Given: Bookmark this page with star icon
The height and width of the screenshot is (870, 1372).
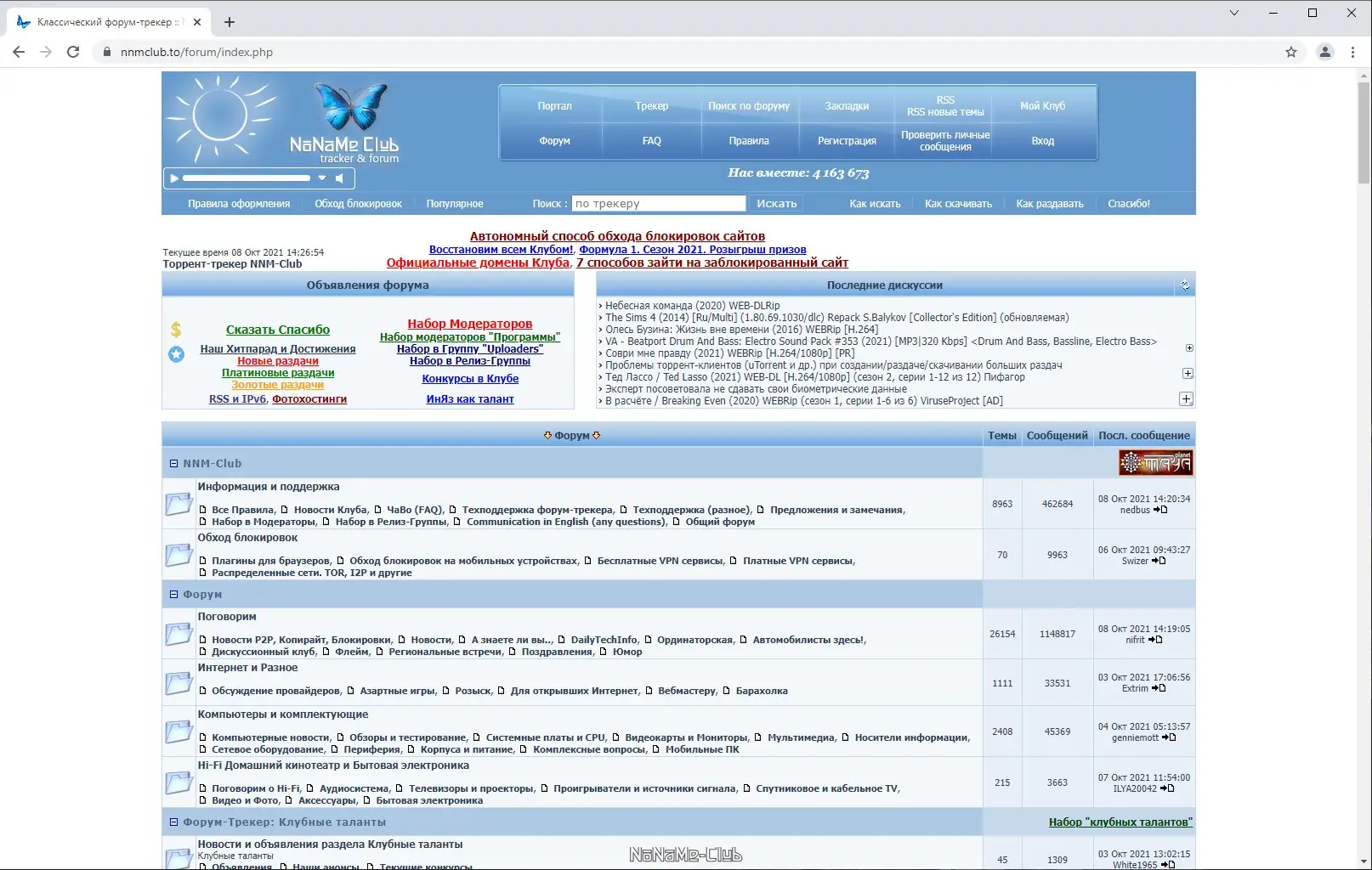Looking at the screenshot, I should [1291, 52].
